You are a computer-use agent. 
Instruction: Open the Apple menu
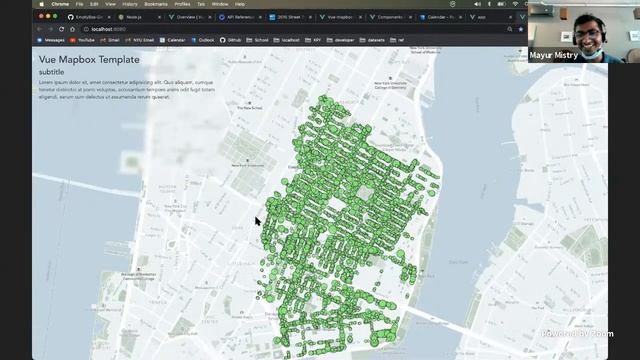(x=41, y=4)
